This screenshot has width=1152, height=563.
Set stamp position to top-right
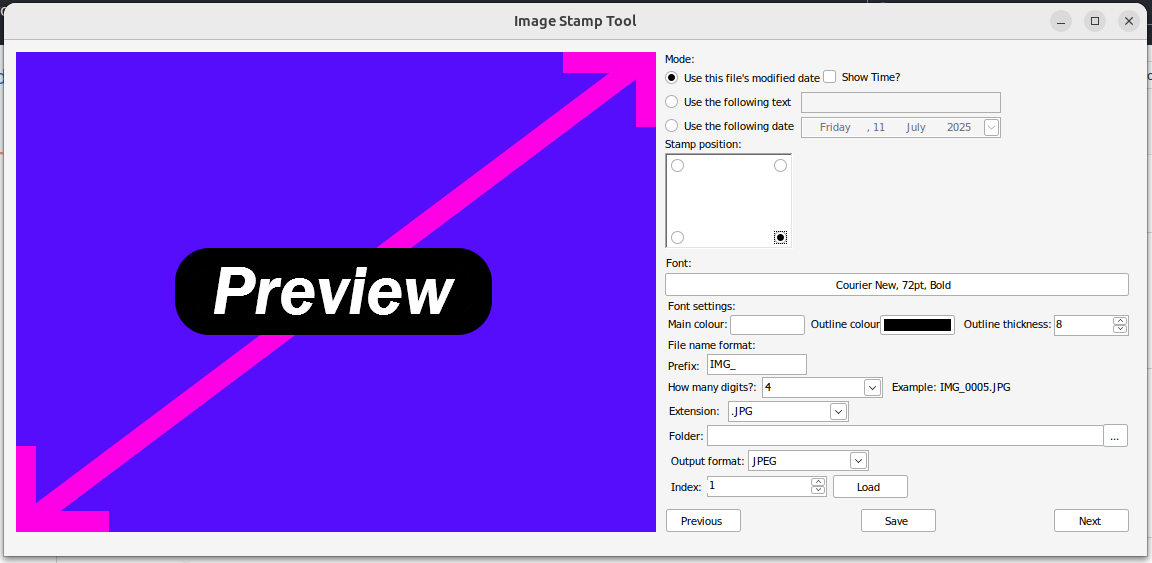point(780,166)
